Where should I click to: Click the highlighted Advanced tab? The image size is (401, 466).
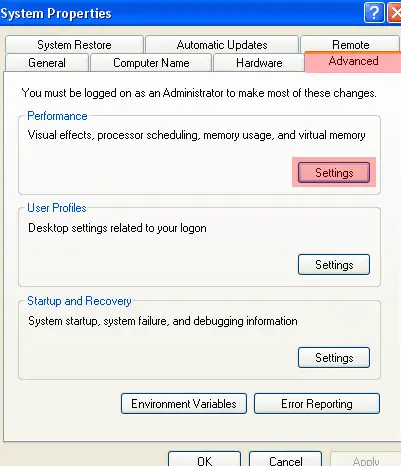click(353, 61)
